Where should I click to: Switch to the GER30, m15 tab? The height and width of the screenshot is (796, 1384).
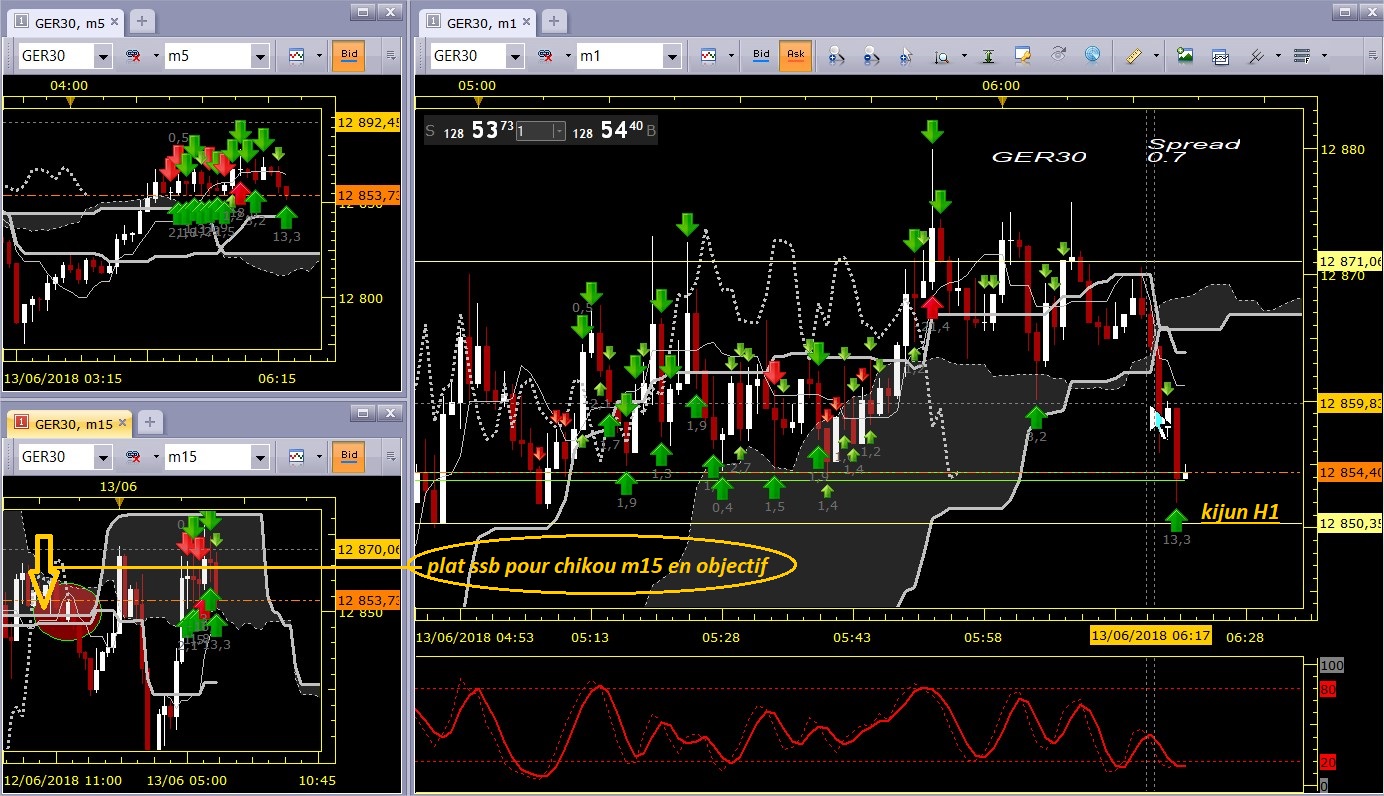pyautogui.click(x=69, y=423)
